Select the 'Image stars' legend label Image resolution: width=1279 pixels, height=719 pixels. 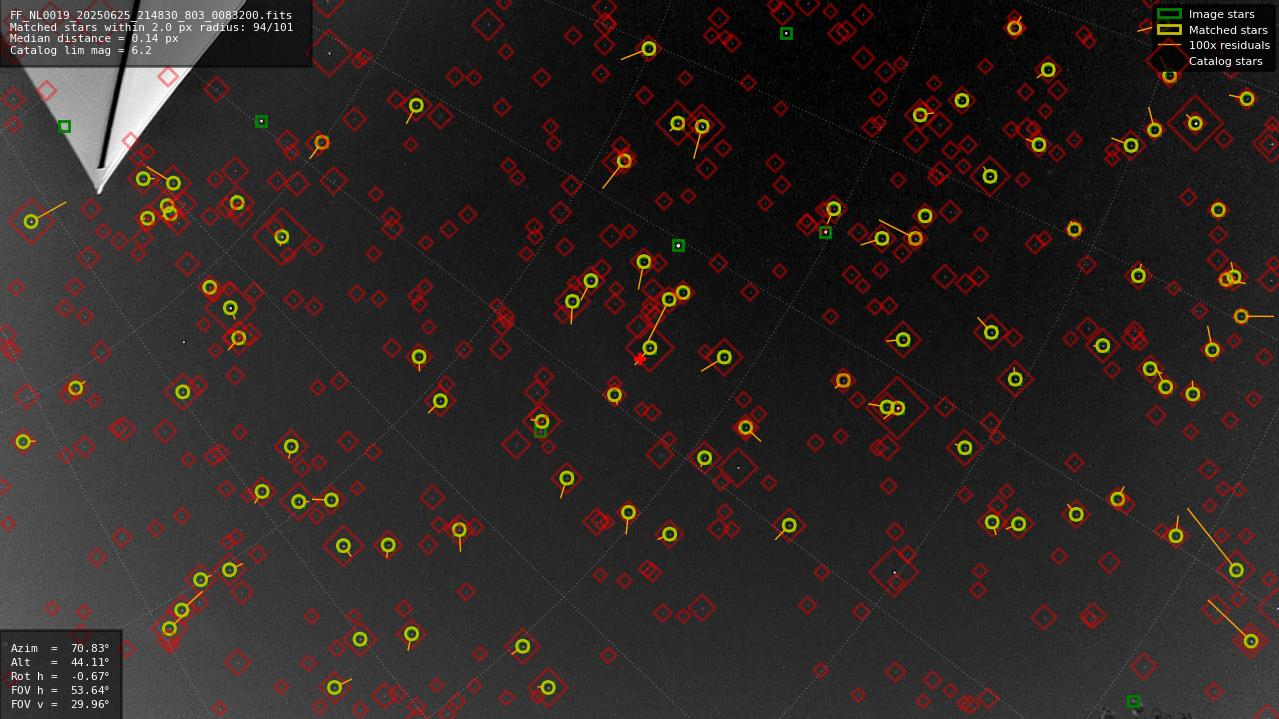(x=1221, y=15)
